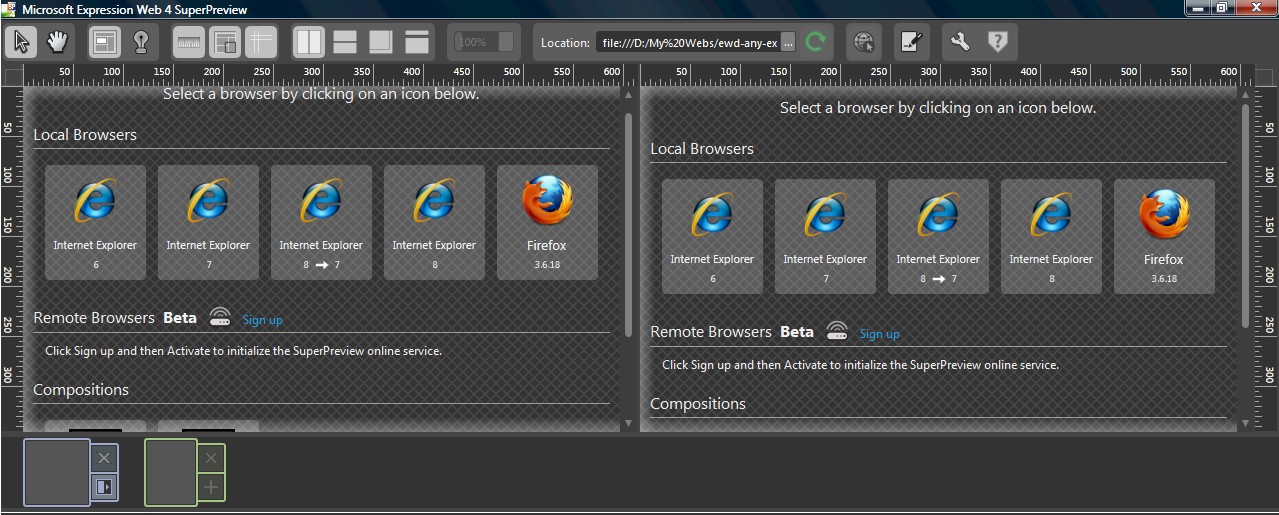Switch to overlay layout
Image resolution: width=1279 pixels, height=515 pixels.
point(381,42)
